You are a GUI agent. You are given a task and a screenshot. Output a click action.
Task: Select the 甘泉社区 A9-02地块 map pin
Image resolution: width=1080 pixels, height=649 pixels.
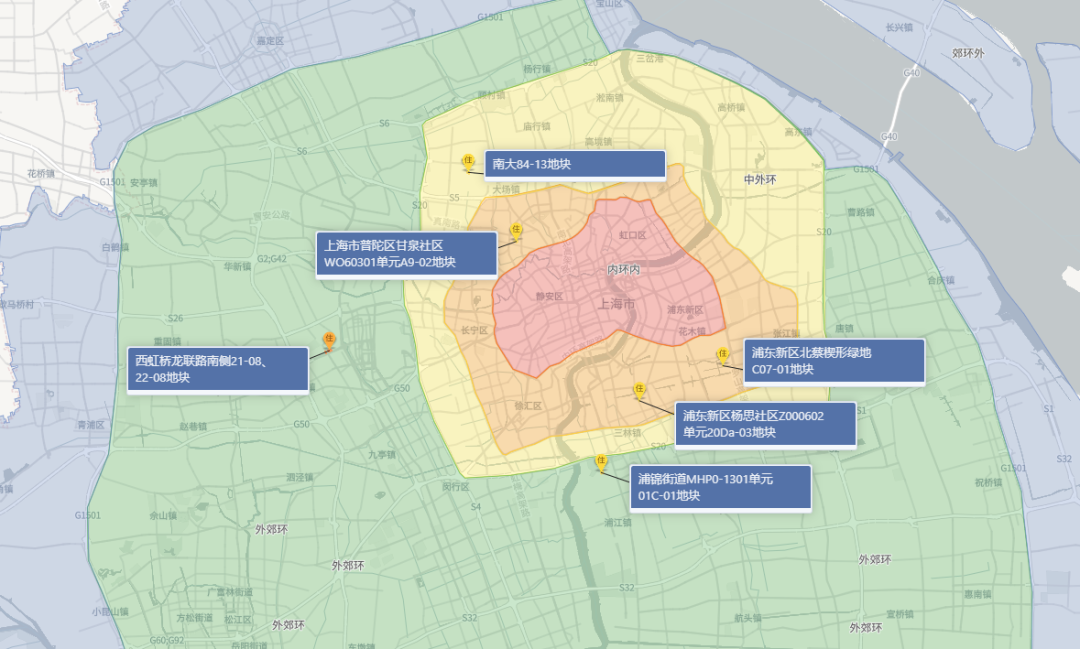pyautogui.click(x=516, y=231)
